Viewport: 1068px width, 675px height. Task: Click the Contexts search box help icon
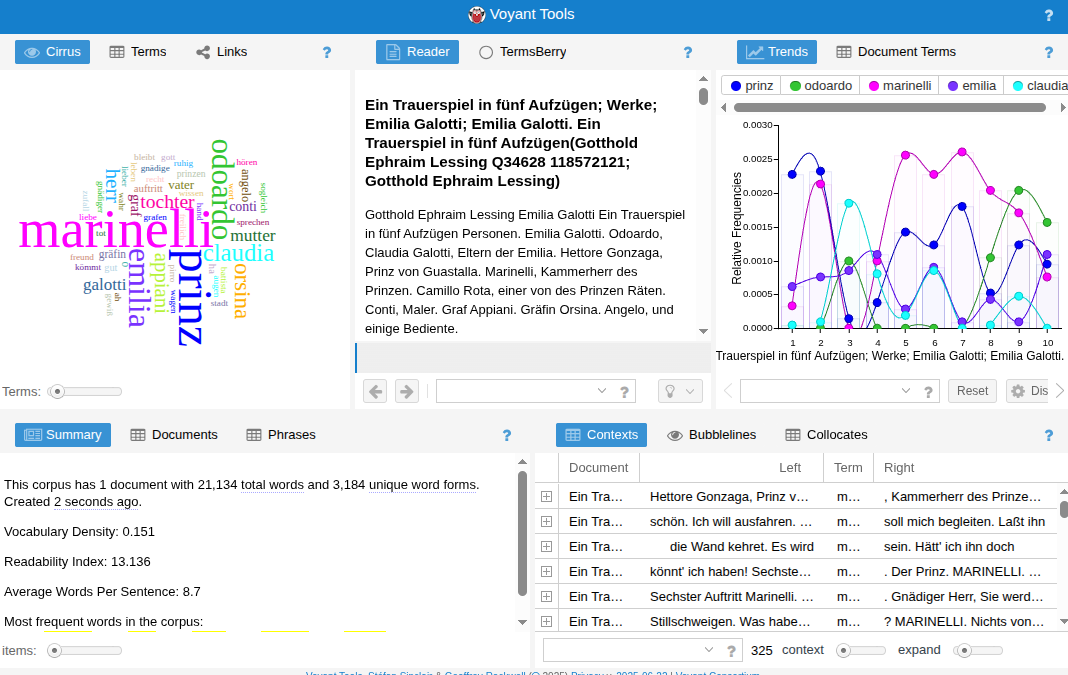click(x=731, y=650)
